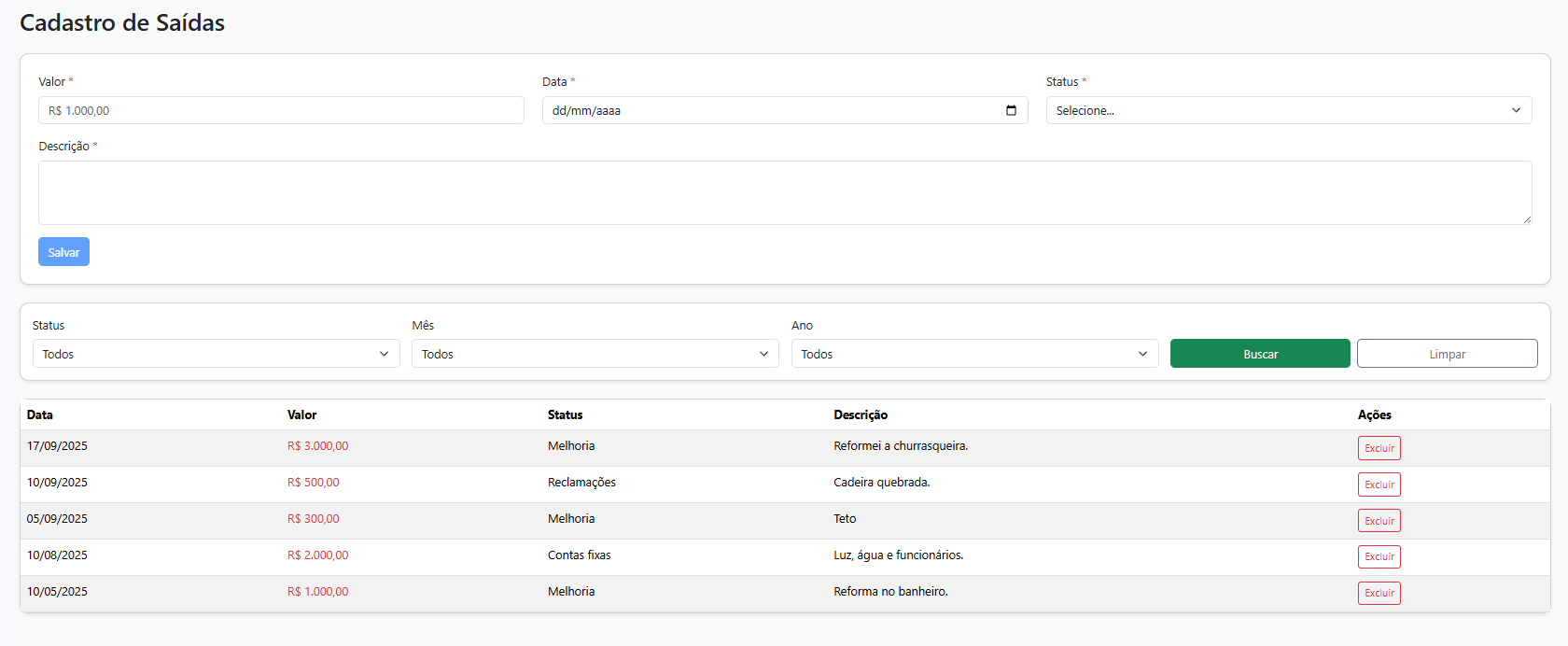Click the Limpar button to reset filters

pyautogui.click(x=1447, y=354)
